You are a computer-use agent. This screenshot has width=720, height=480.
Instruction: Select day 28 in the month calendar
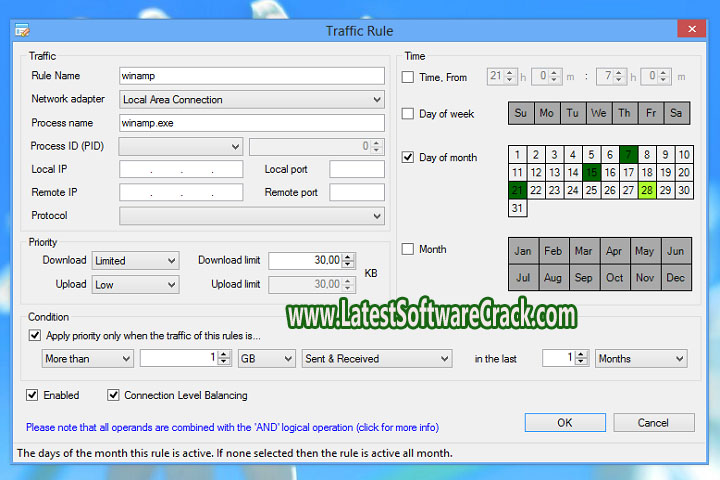pyautogui.click(x=647, y=190)
